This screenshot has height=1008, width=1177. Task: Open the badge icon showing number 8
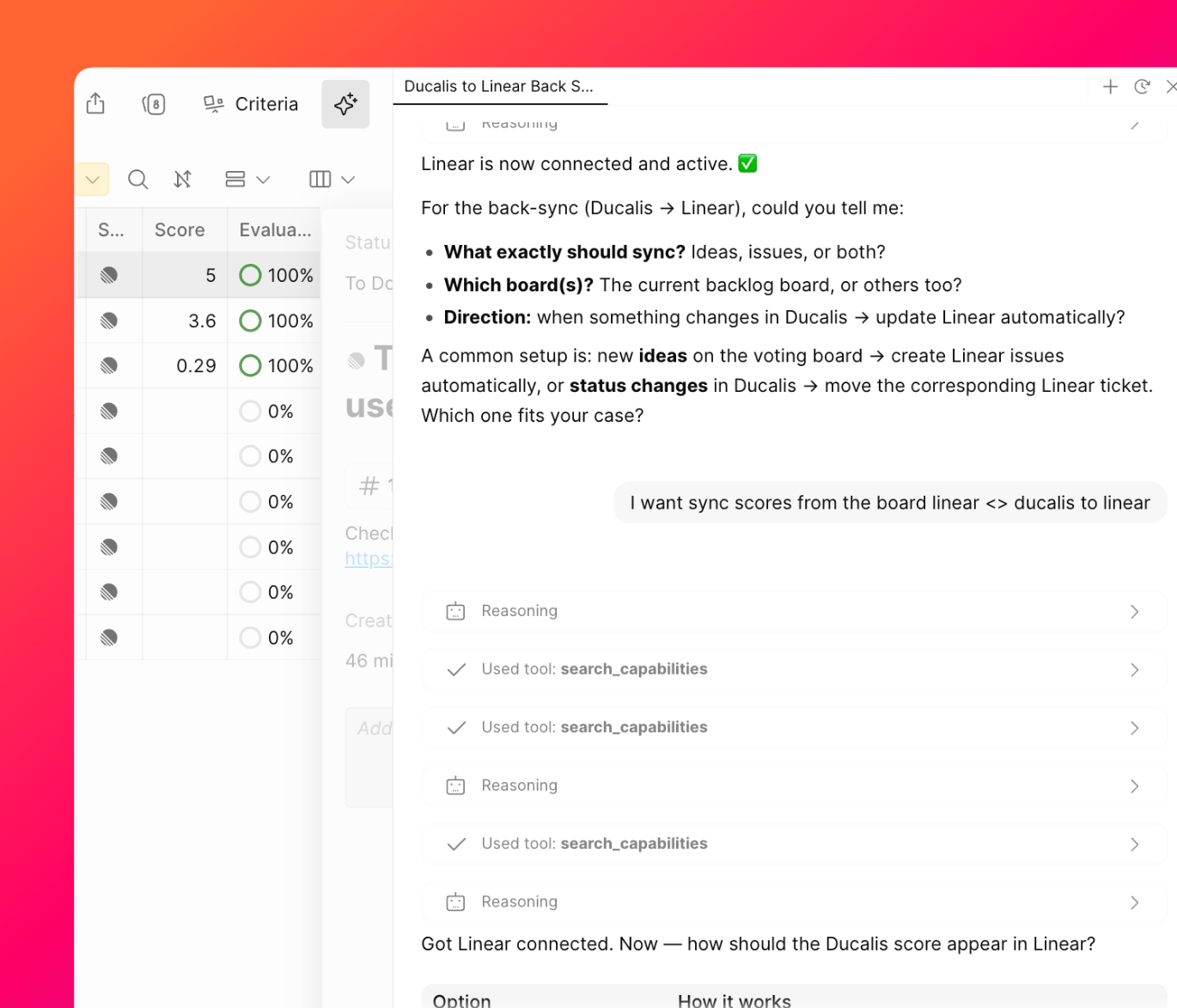point(154,105)
